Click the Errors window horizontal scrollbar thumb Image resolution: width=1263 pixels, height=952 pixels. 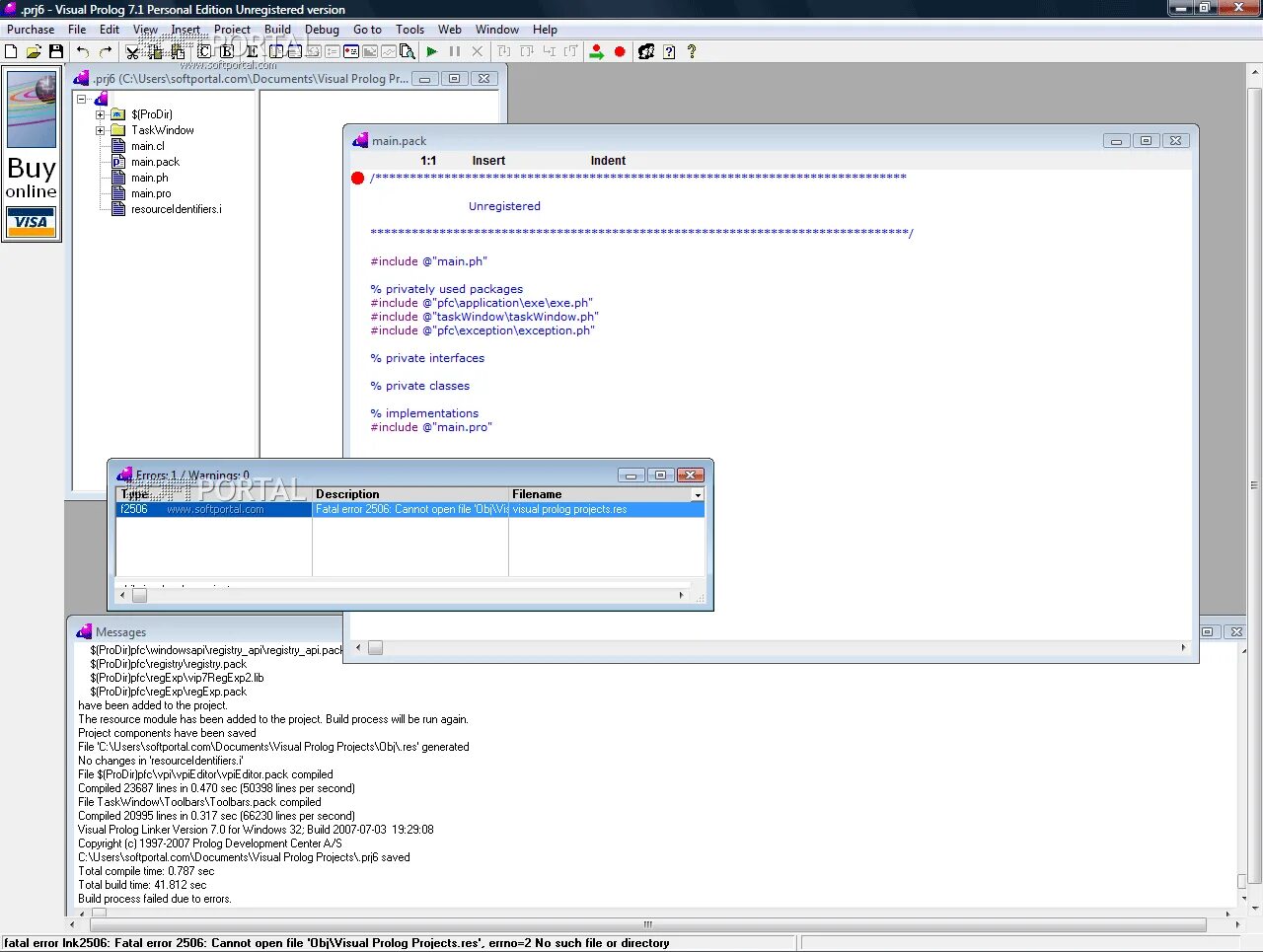(139, 595)
